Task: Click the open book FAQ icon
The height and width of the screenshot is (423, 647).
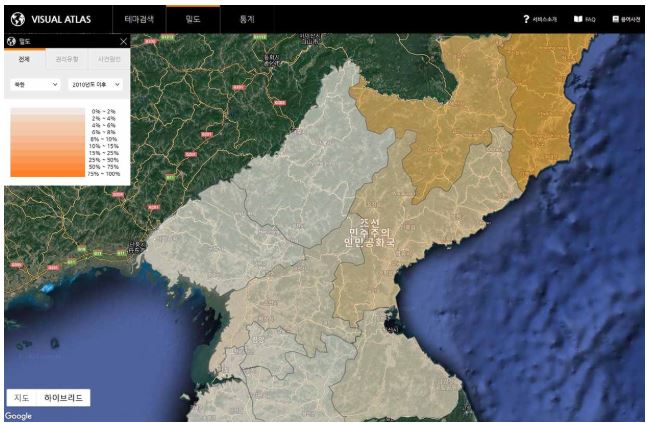Action: 578,19
